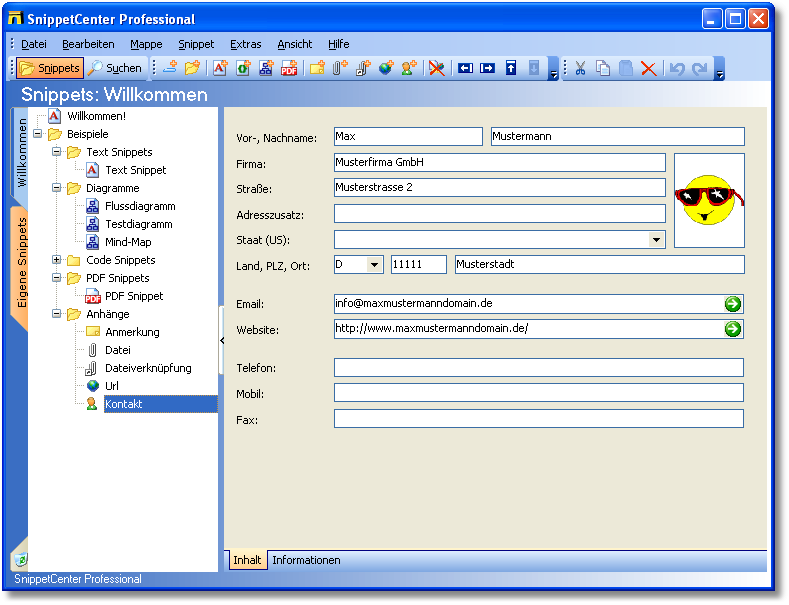This screenshot has width=789, height=605.
Task: Add a new contact person icon
Action: (x=409, y=67)
